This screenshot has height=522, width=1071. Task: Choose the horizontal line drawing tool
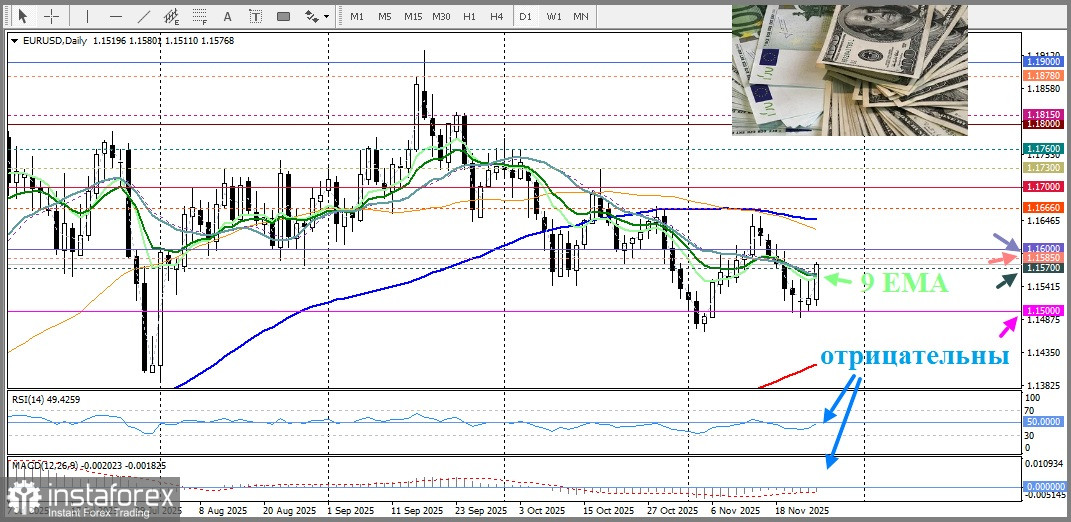116,16
